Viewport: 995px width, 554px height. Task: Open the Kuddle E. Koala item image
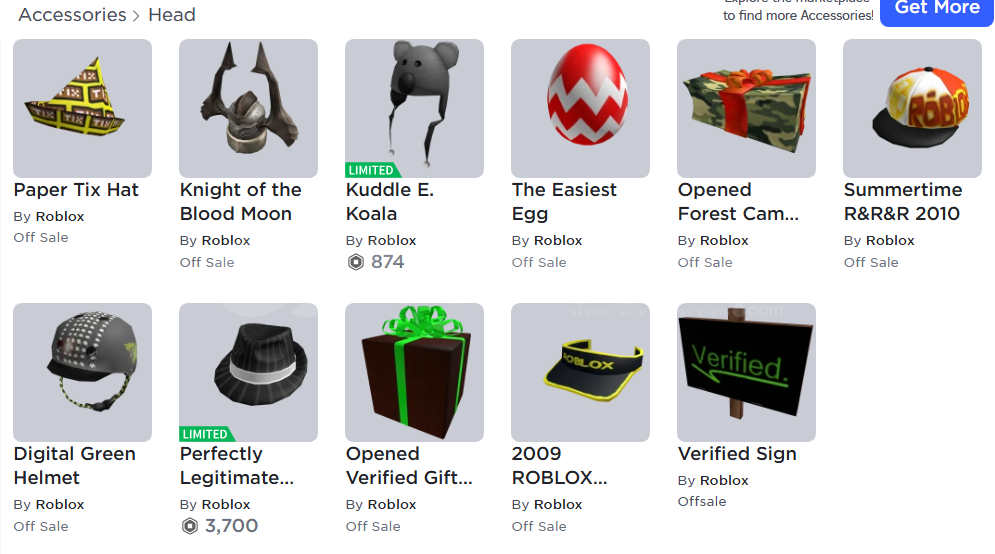pos(414,109)
